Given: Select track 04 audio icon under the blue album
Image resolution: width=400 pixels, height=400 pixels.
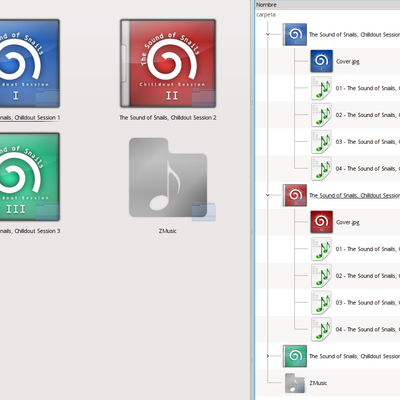Looking at the screenshot, I should tap(321, 168).
